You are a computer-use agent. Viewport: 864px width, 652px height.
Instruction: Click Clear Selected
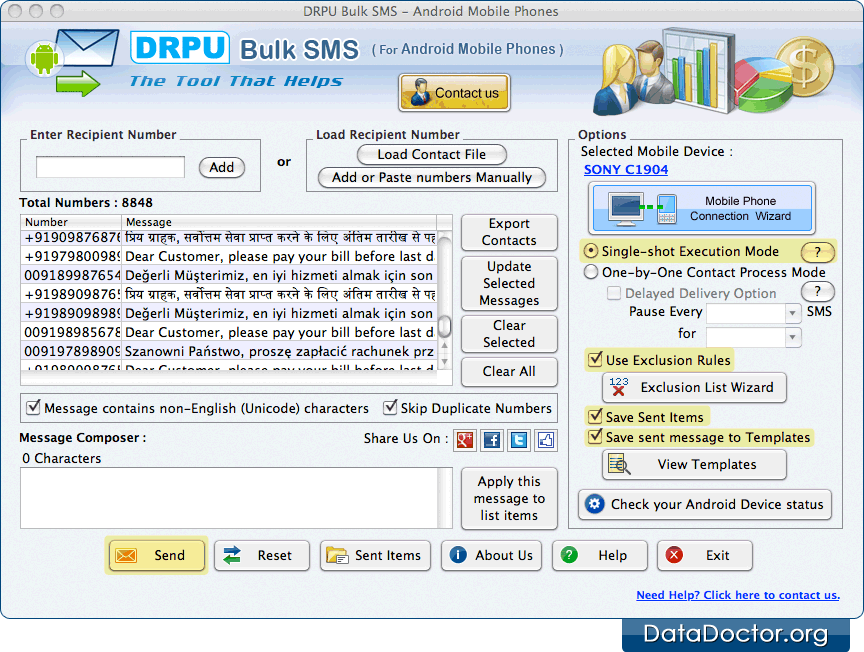pyautogui.click(x=509, y=334)
